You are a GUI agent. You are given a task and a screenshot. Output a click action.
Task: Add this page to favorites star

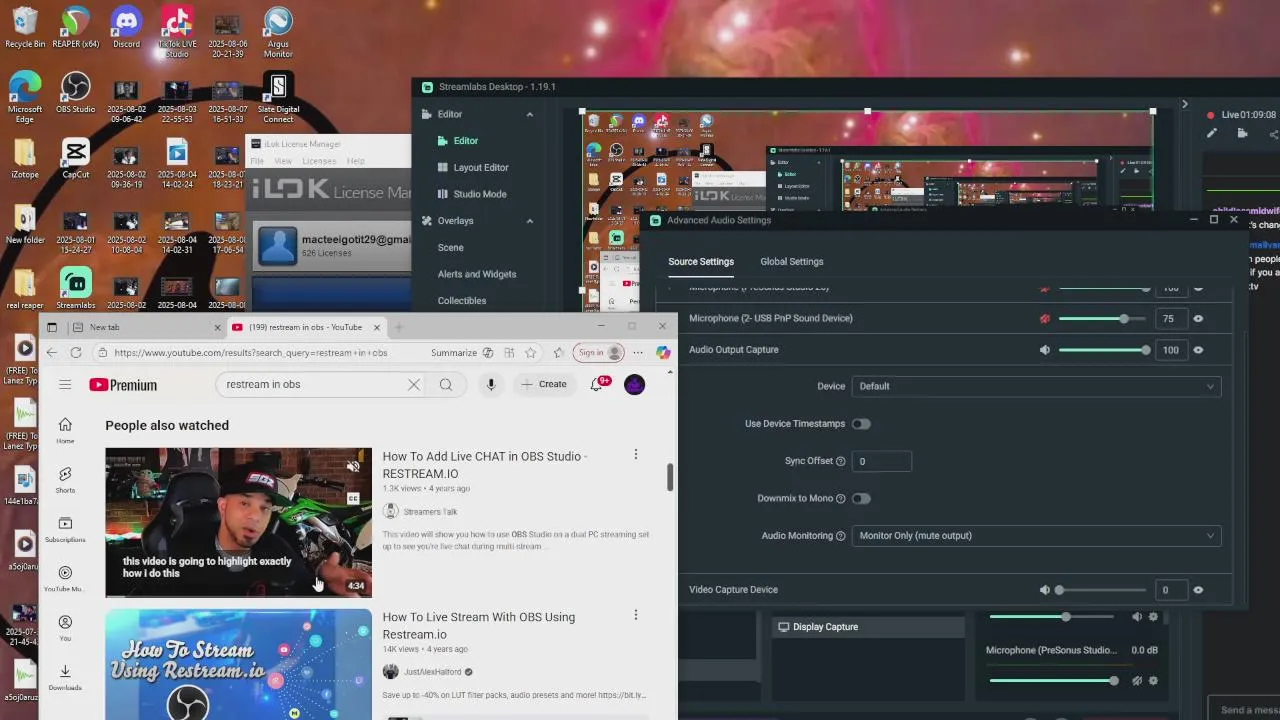[x=531, y=352]
